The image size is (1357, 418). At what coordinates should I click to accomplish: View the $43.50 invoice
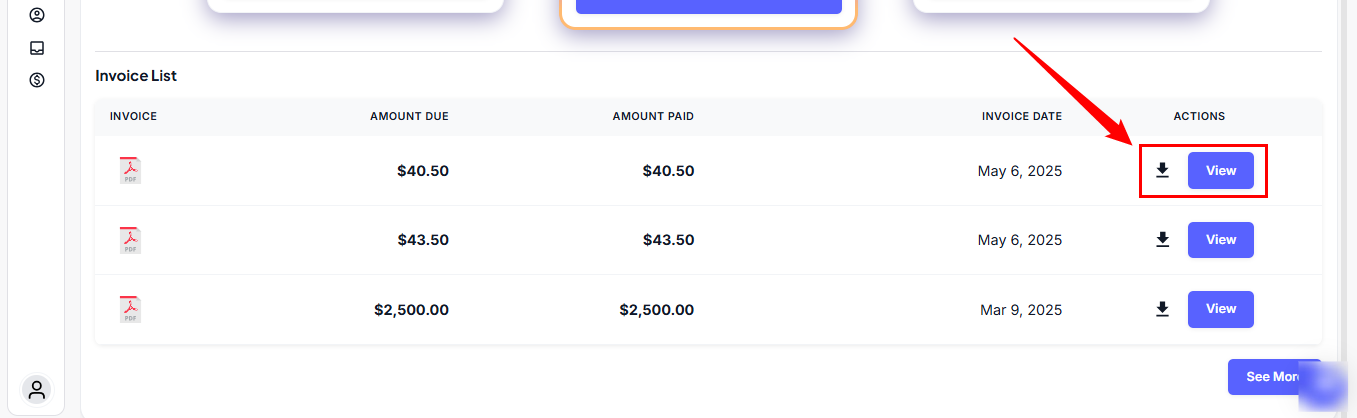point(1220,240)
